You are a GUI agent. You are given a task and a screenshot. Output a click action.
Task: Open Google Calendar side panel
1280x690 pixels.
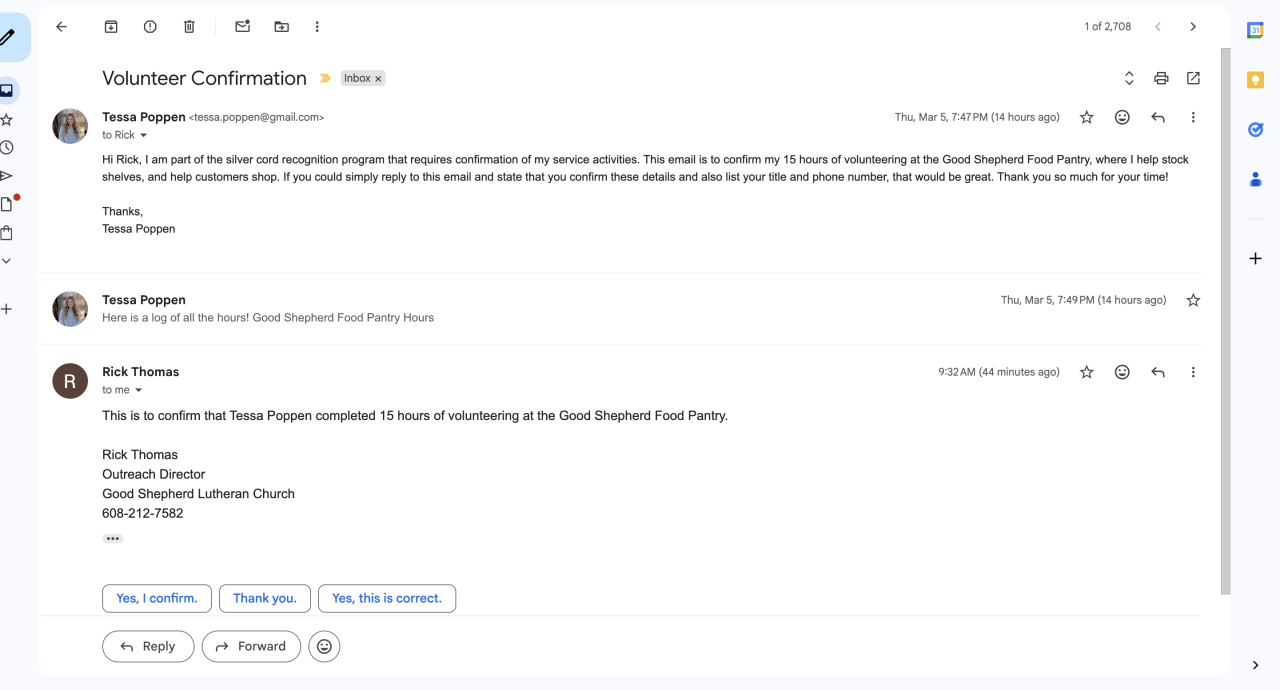(x=1255, y=30)
